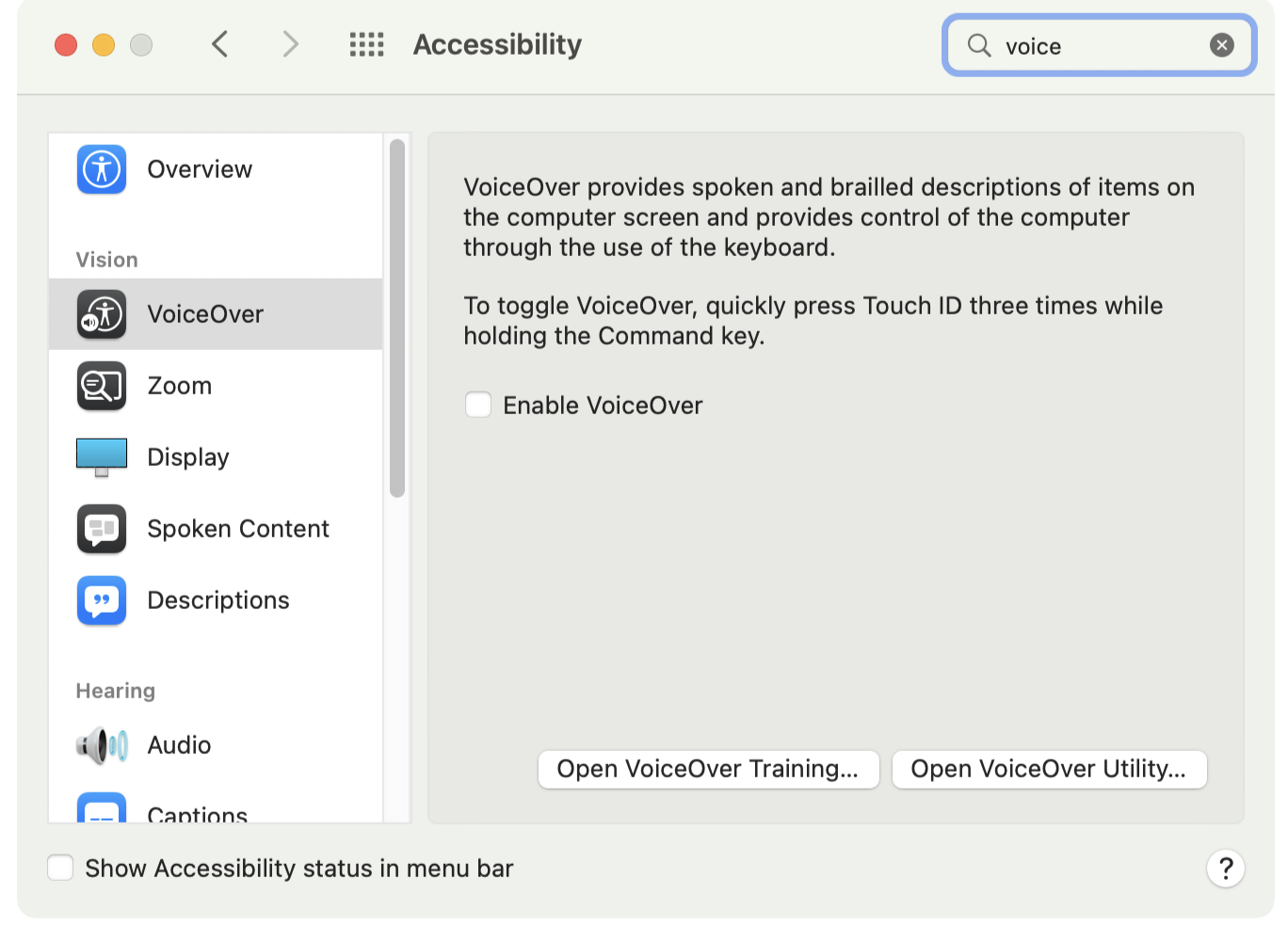Open VoiceOver Utility button
Screen dimensions: 1288x926
click(x=1049, y=769)
